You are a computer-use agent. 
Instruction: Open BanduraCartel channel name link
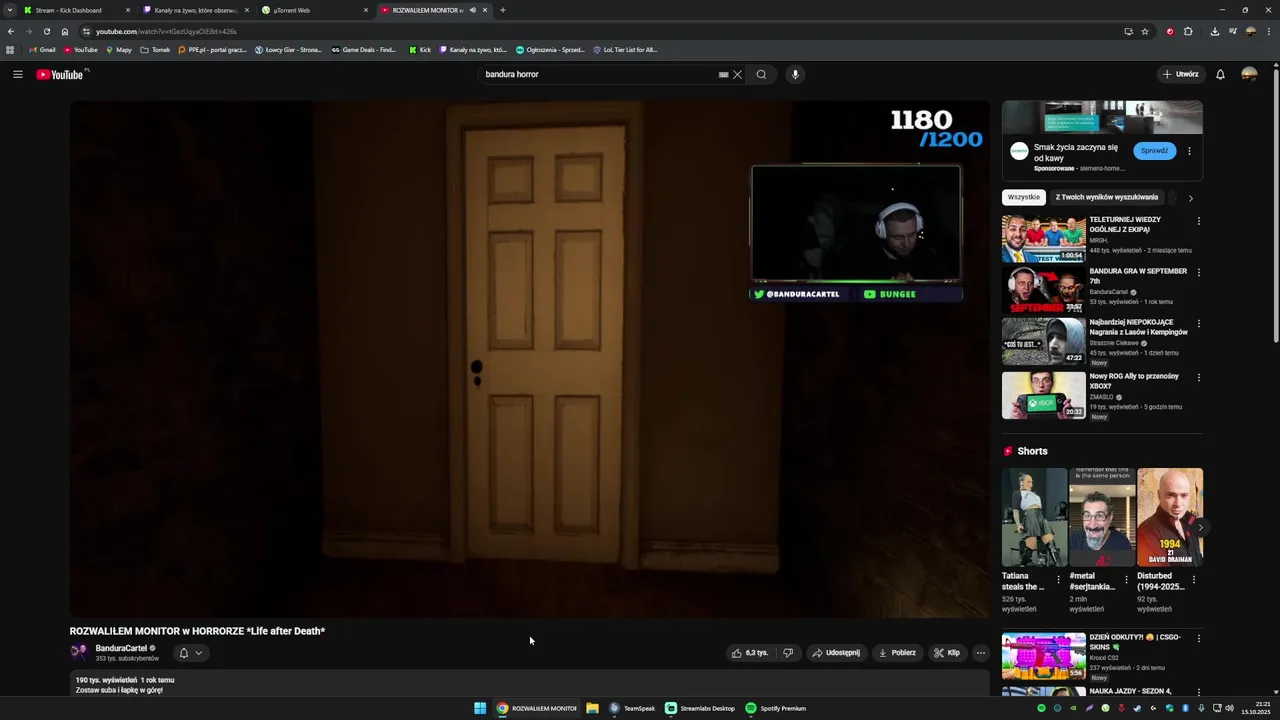[121, 648]
